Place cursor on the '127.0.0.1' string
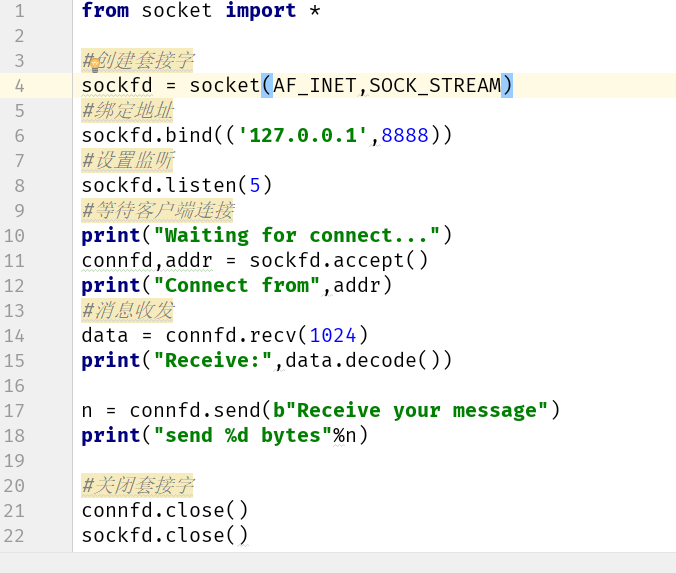 coord(303,135)
